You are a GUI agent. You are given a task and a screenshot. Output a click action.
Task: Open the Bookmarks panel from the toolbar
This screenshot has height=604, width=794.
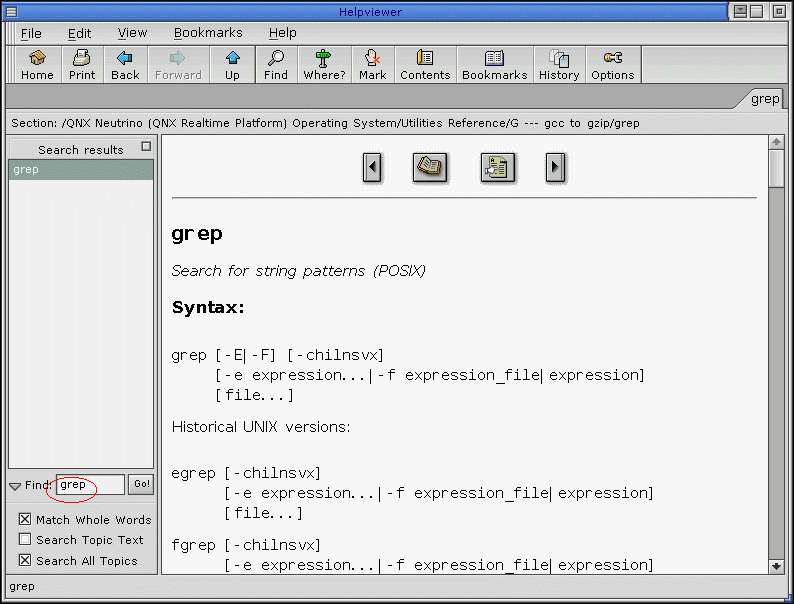coord(495,65)
